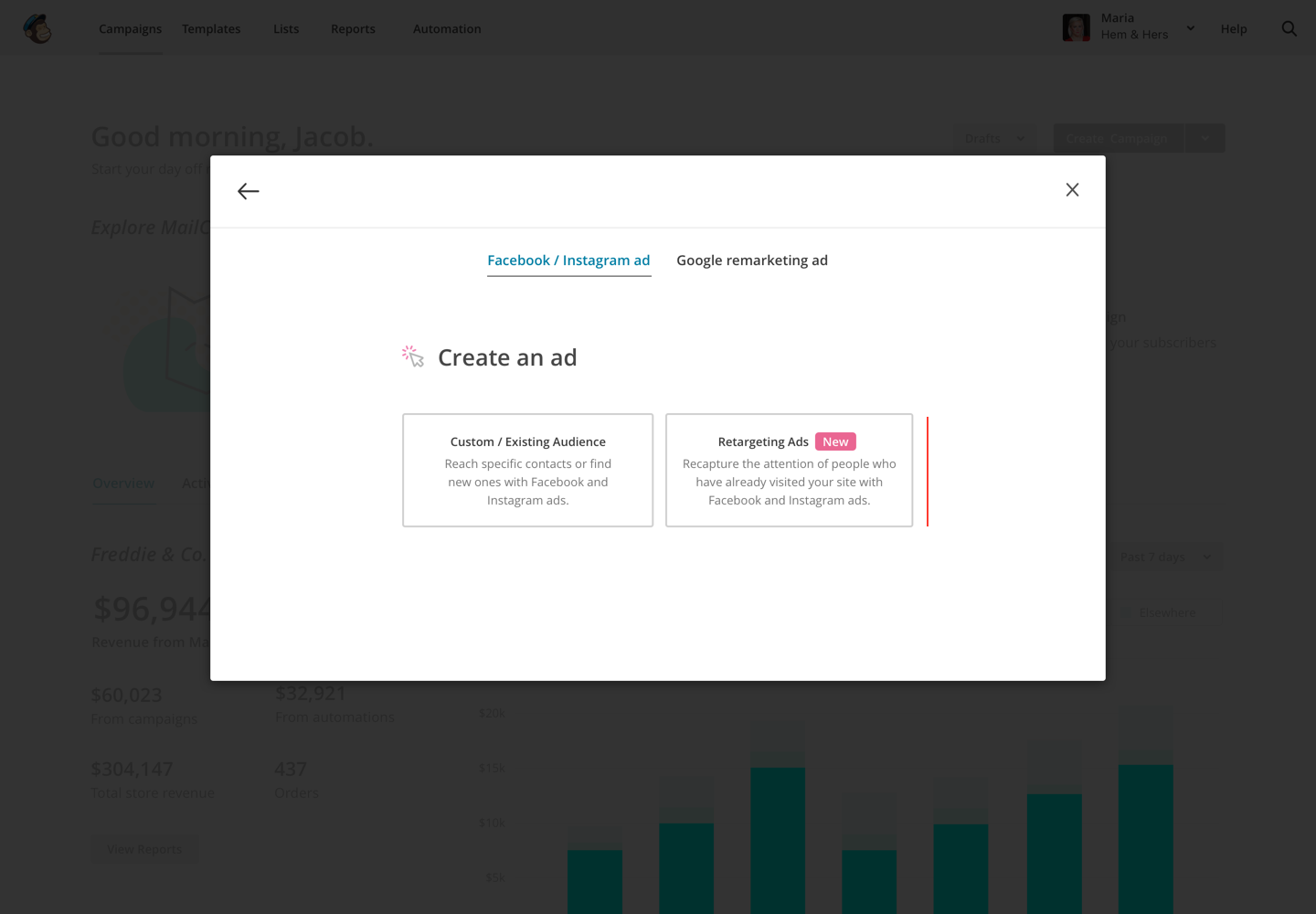This screenshot has height=914, width=1316.
Task: Click the back arrow in the dialog
Action: (249, 191)
